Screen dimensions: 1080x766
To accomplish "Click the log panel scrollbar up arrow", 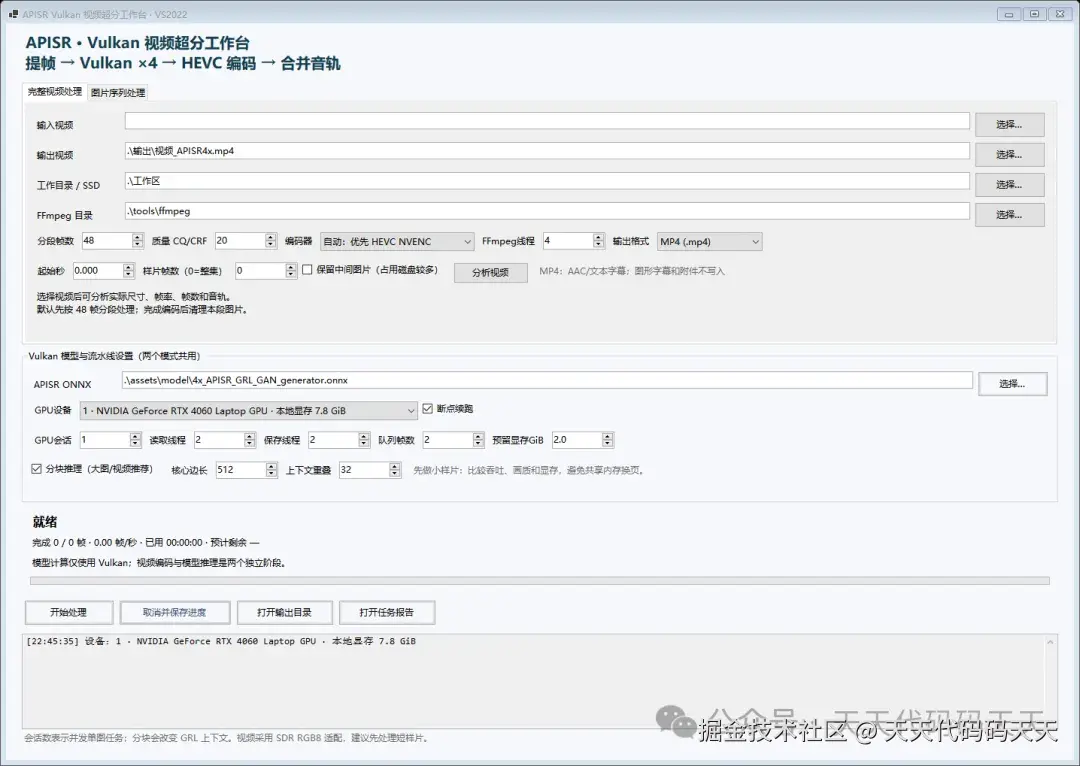I will point(1050,642).
